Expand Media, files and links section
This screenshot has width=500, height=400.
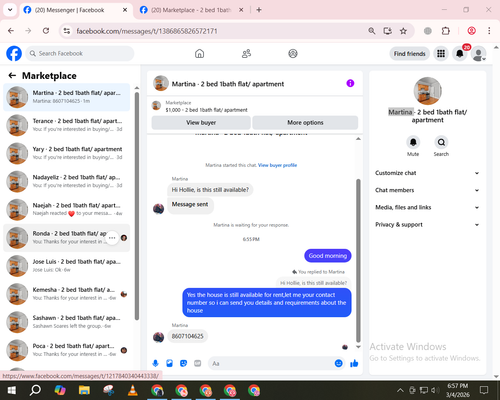427,207
